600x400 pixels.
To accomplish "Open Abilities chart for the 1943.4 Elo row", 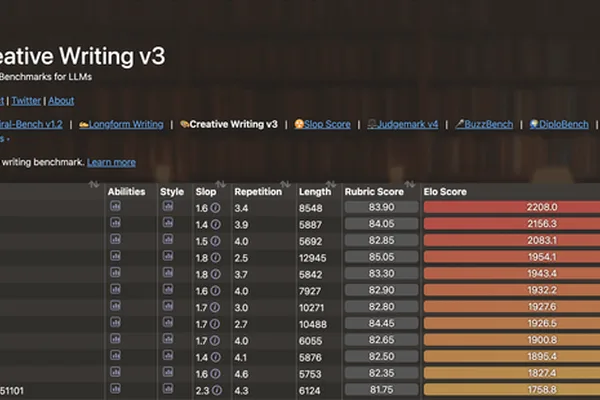I will [x=115, y=273].
